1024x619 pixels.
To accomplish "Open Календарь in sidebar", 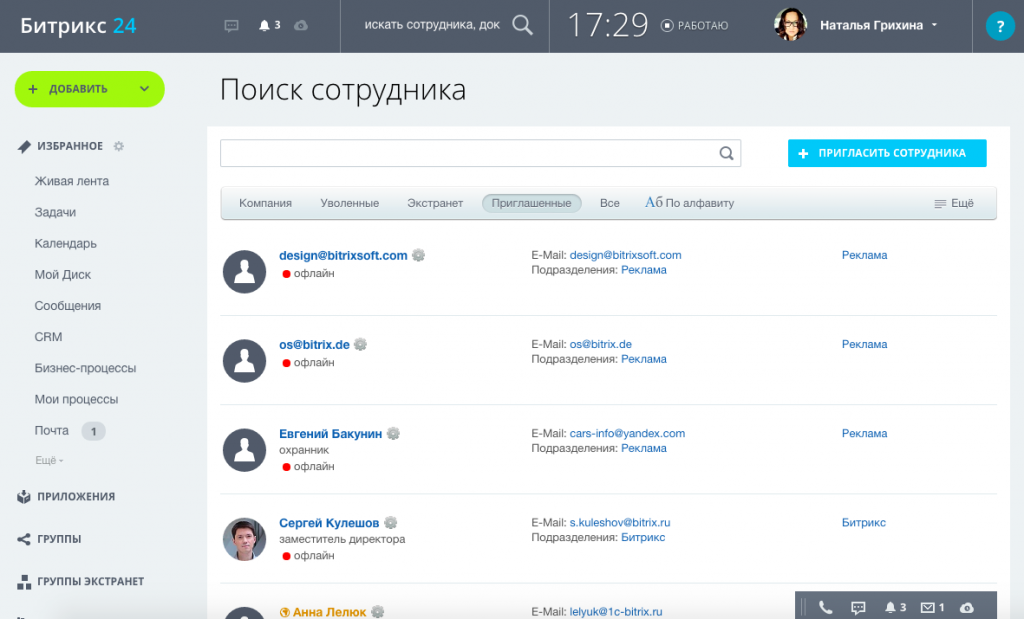I will coord(65,244).
